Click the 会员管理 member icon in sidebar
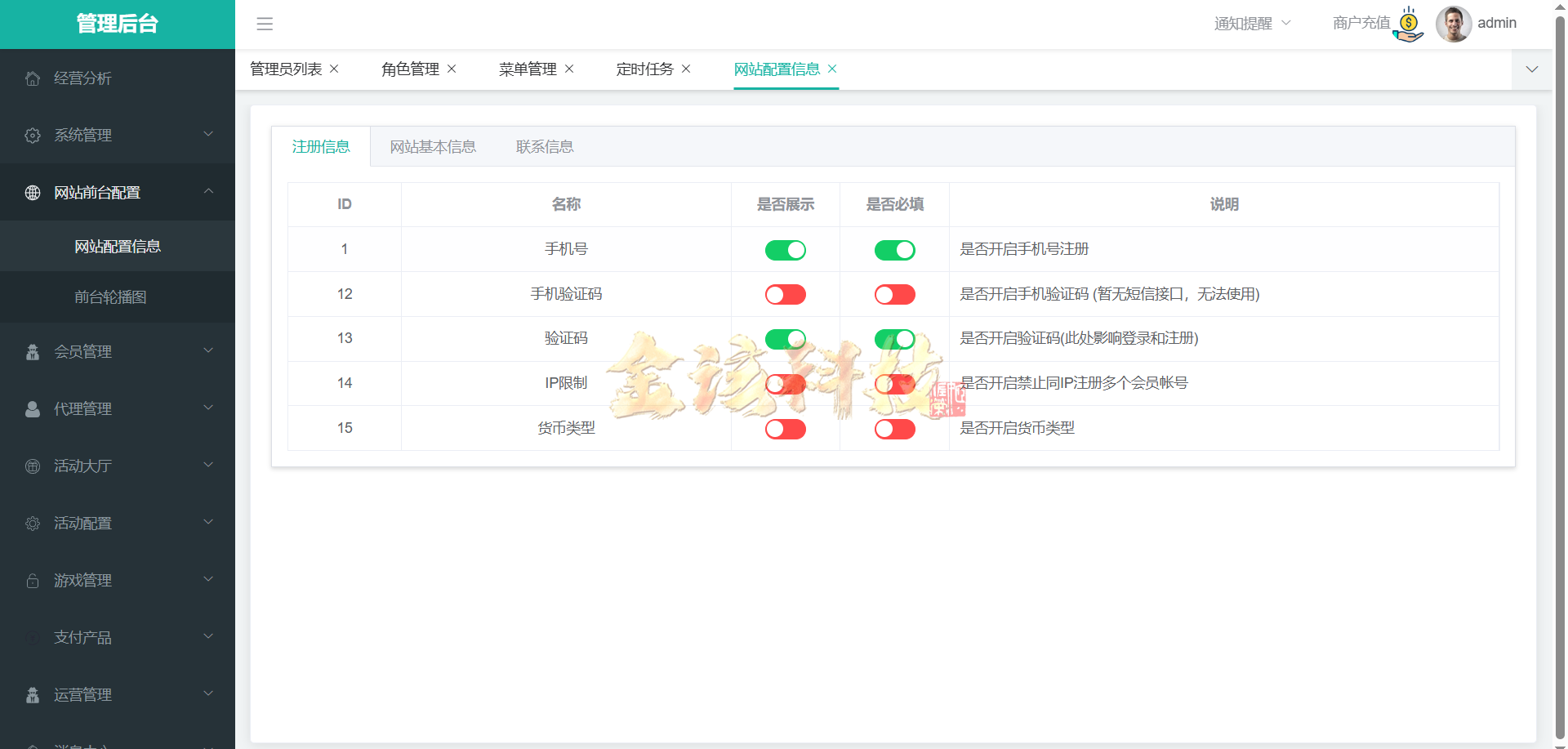The image size is (1568, 749). [33, 351]
